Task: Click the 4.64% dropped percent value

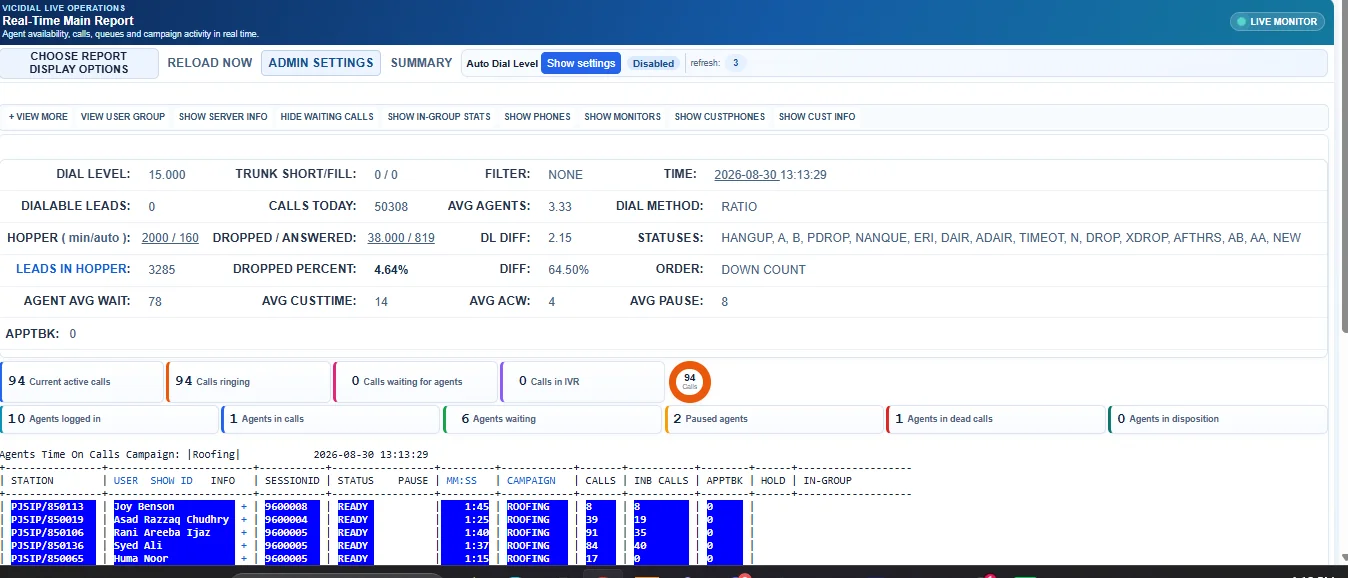Action: (x=391, y=270)
